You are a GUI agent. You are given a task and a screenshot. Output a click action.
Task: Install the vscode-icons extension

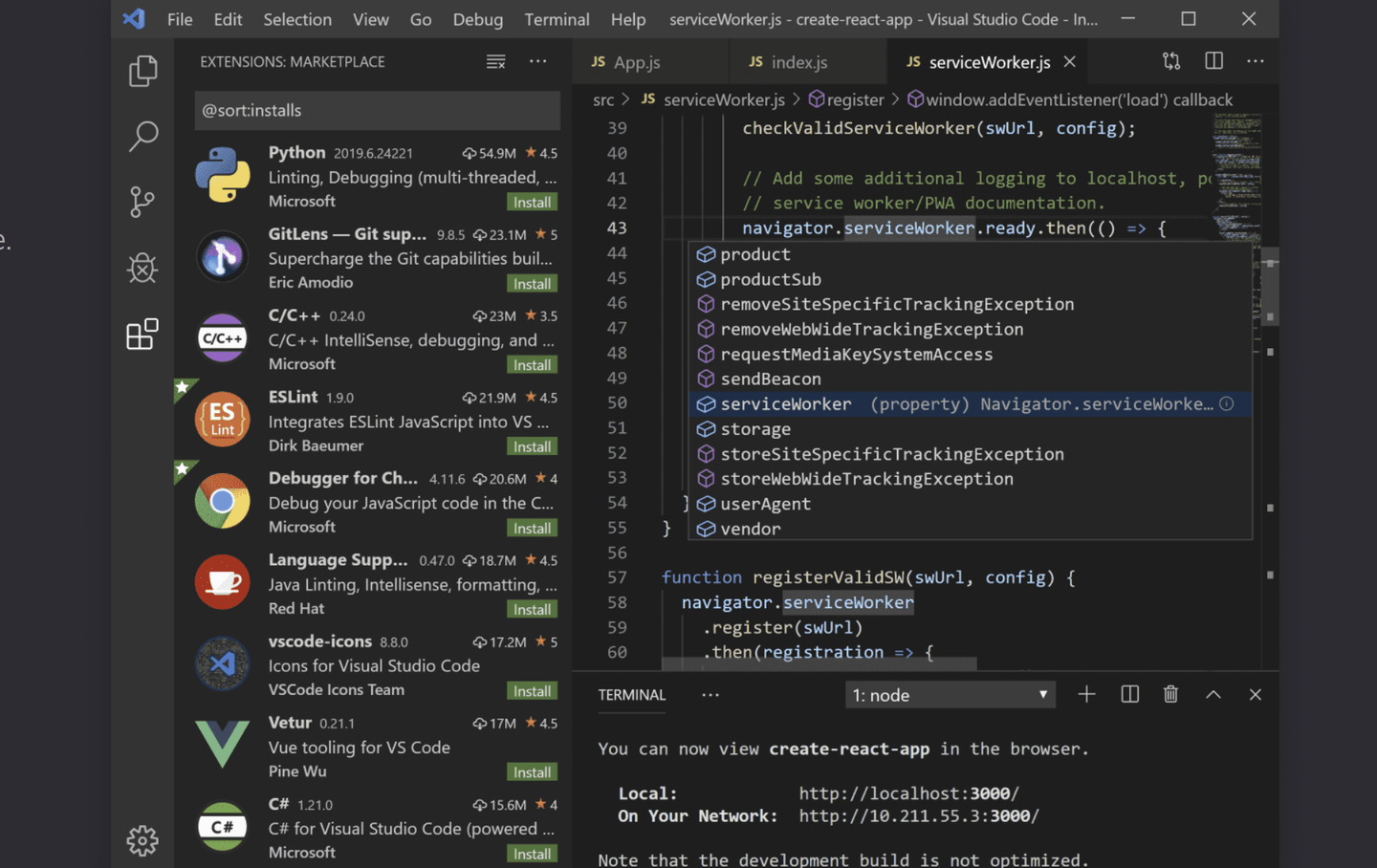coord(532,690)
